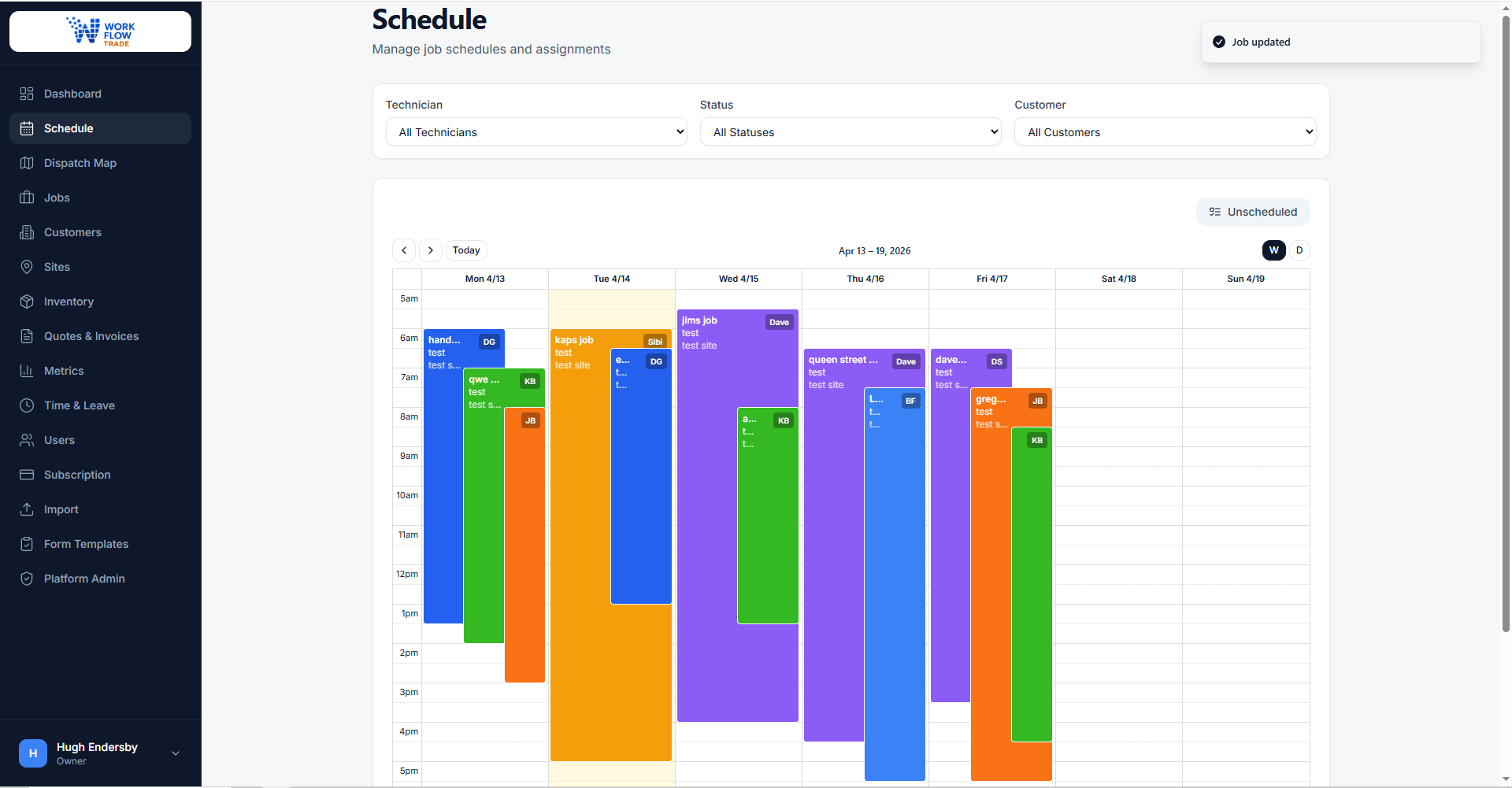Click the Metrics chart icon
Image resolution: width=1512 pixels, height=788 pixels.
(27, 371)
